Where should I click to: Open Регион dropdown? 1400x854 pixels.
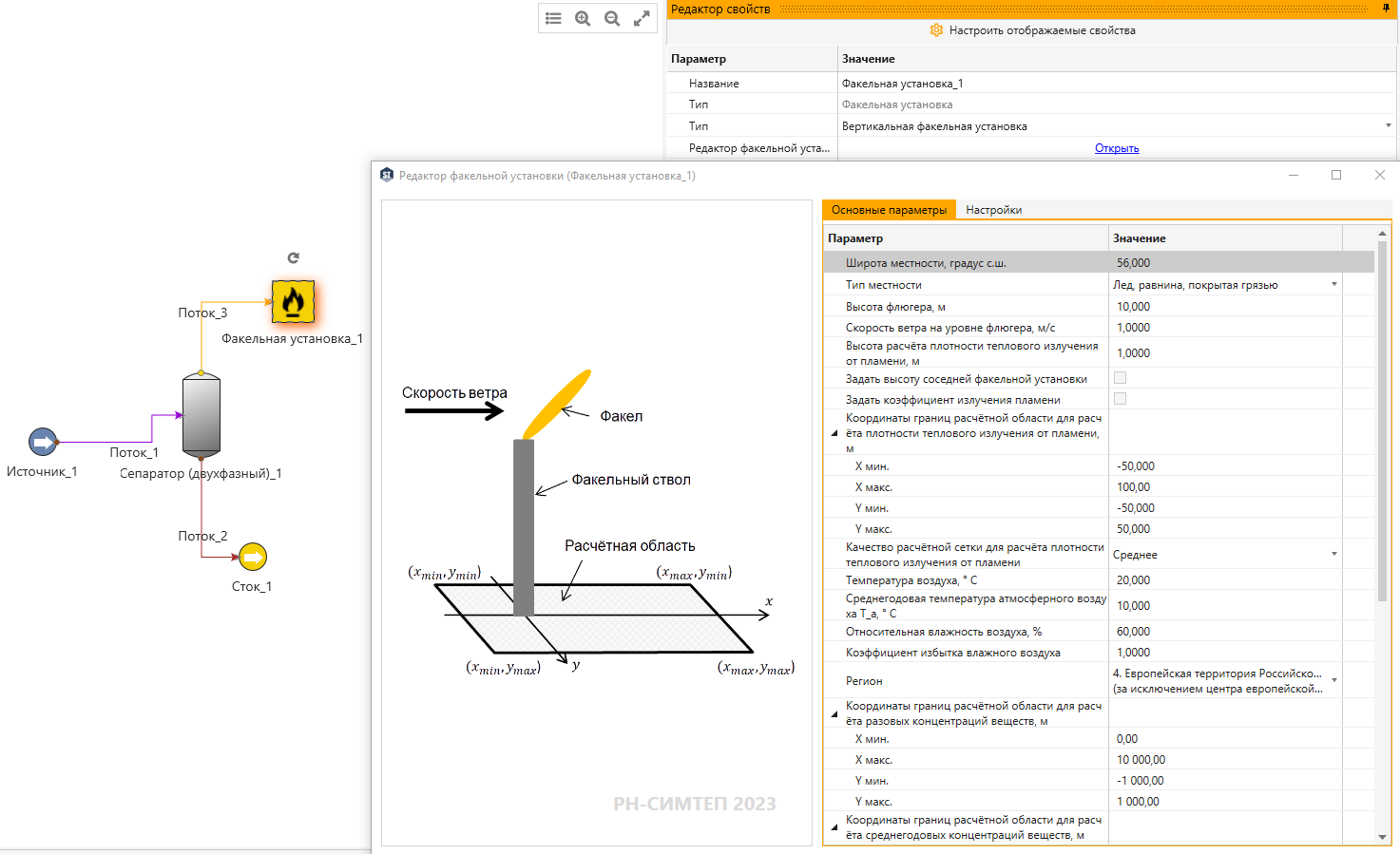coord(1334,680)
